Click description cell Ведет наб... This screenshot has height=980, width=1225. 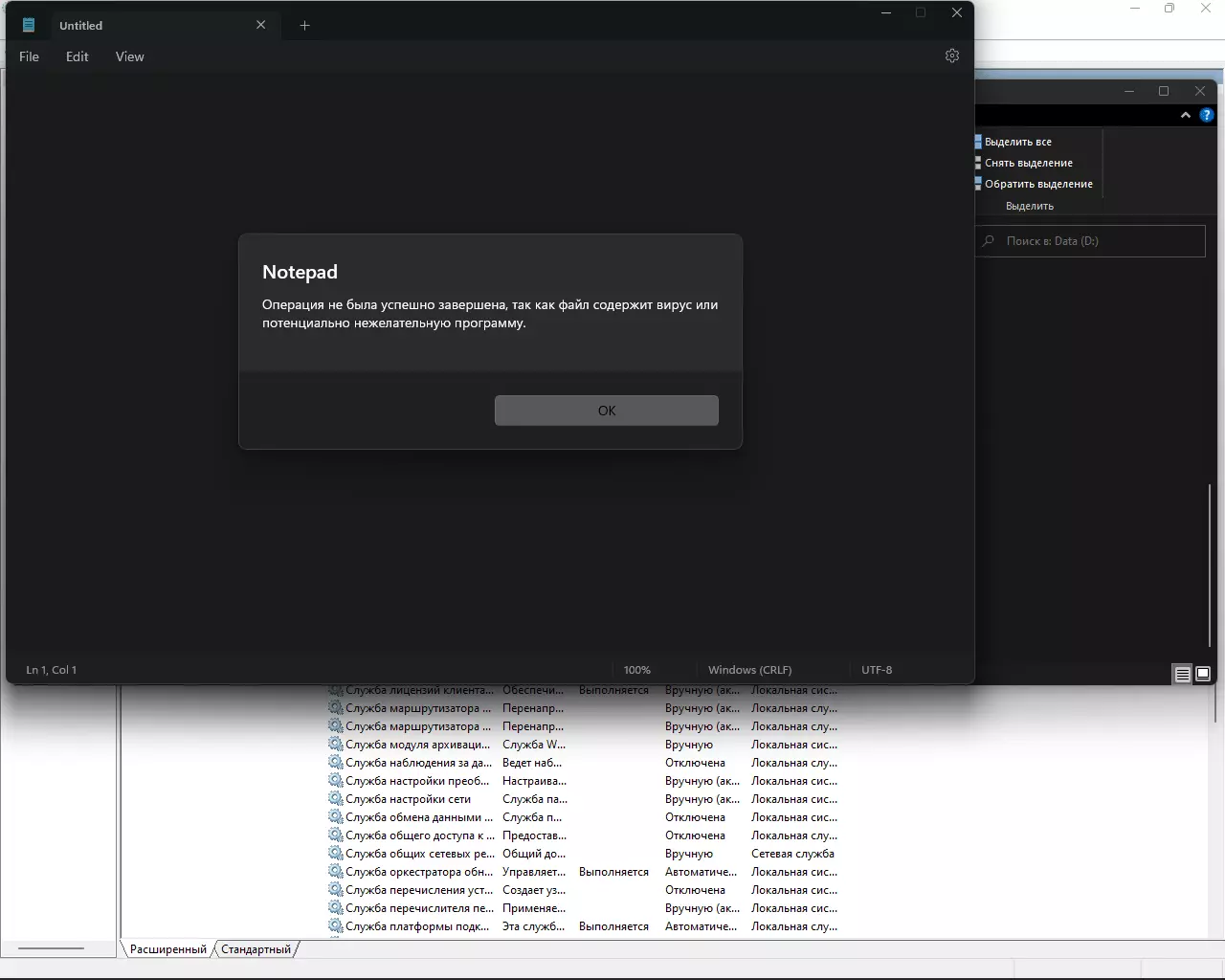tap(532, 763)
